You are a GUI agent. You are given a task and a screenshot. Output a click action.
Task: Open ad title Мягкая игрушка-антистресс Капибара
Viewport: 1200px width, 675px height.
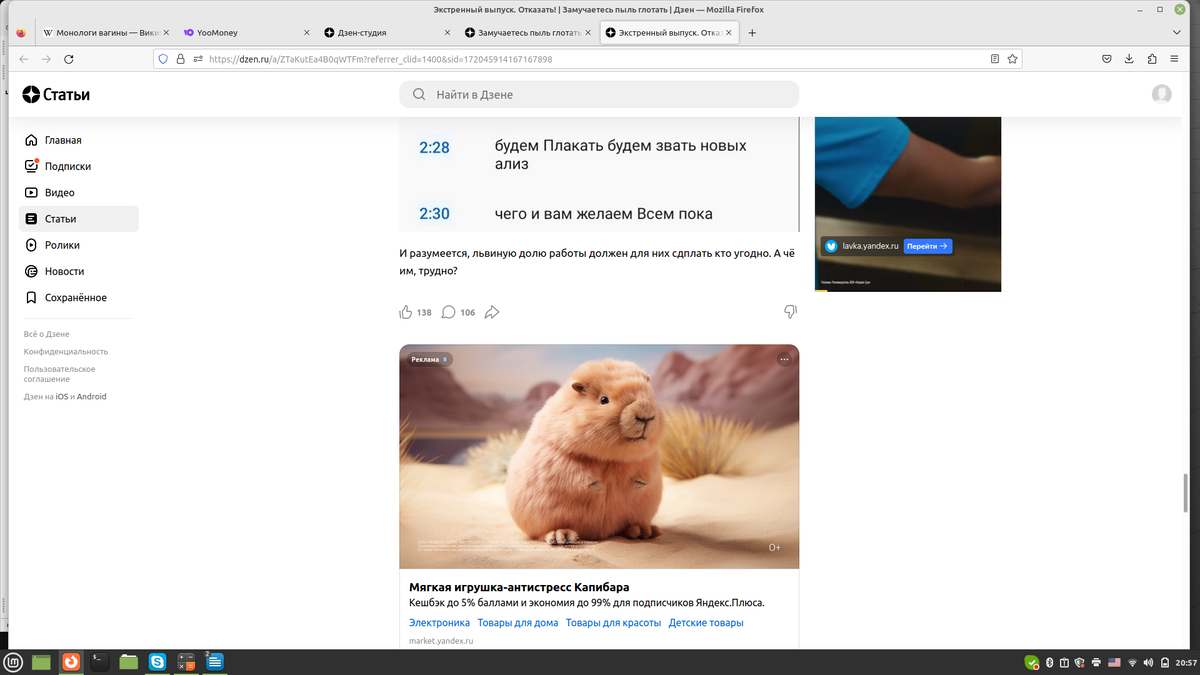coord(519,587)
